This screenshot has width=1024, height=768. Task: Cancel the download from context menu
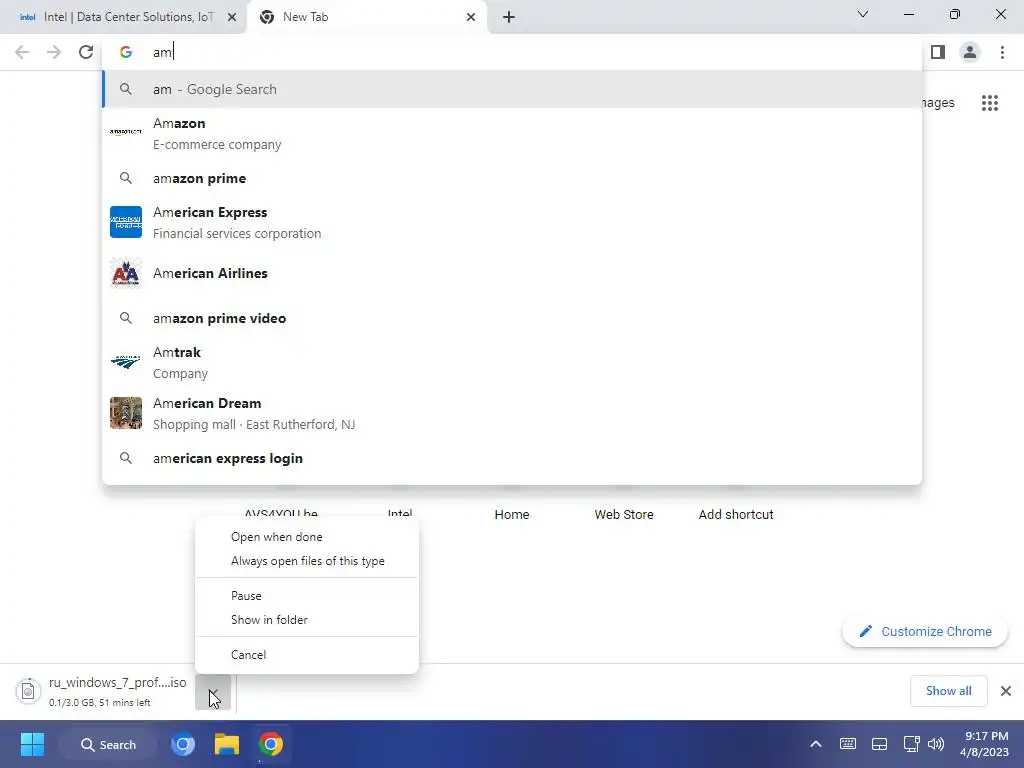(x=307, y=654)
